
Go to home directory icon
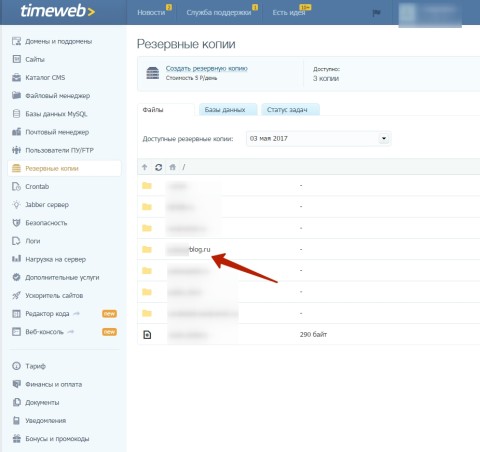[172, 167]
